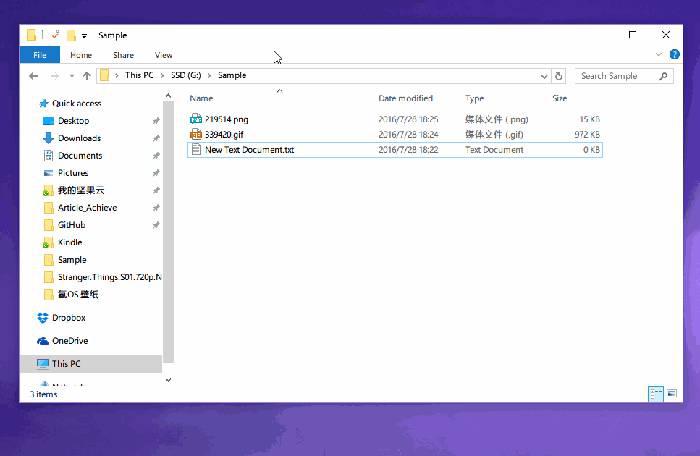The height and width of the screenshot is (456, 700).
Task: Open the Stranger.Things.S01.720p folder
Action: pyautogui.click(x=109, y=277)
